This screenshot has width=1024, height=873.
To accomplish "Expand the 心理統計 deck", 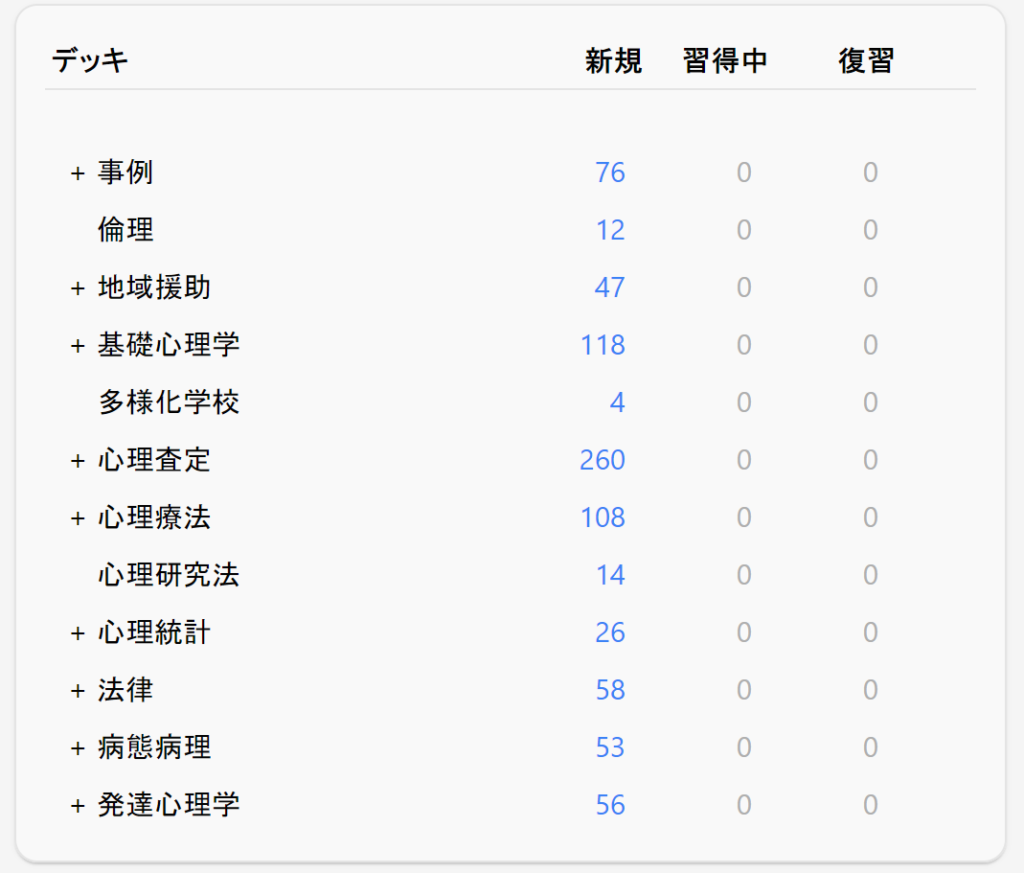I will coord(77,634).
